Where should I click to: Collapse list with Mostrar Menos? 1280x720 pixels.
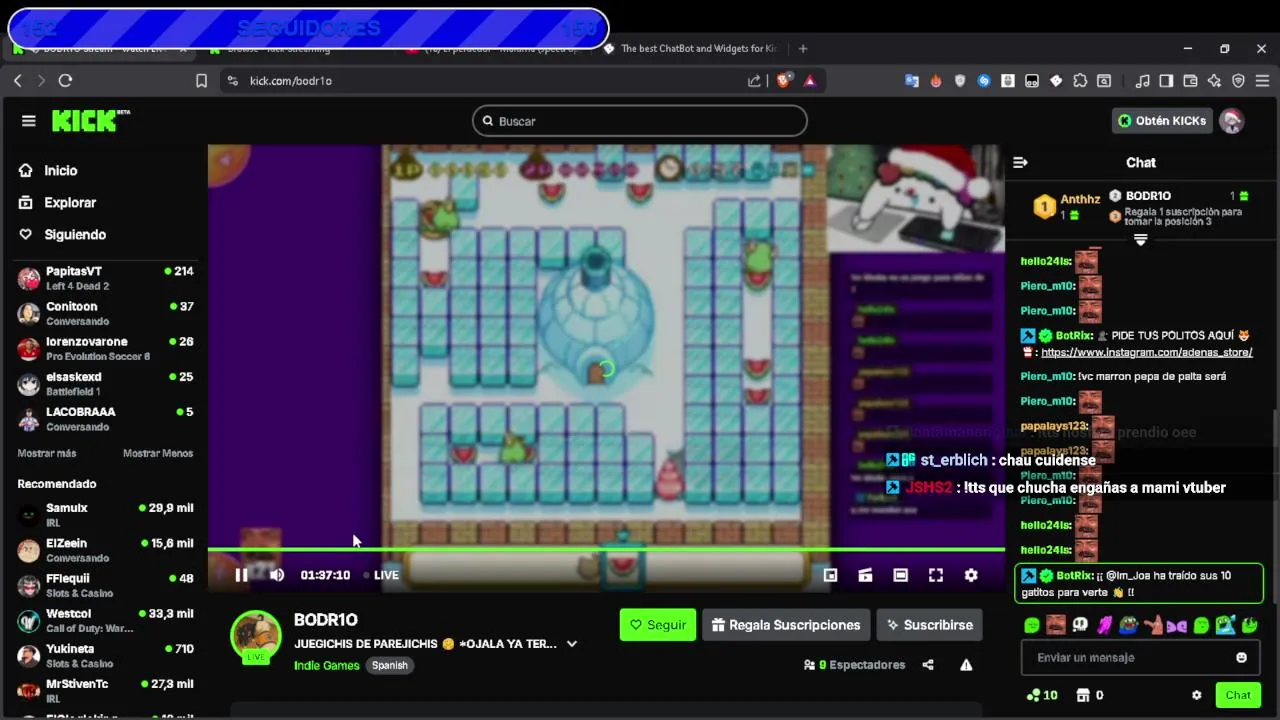[158, 453]
